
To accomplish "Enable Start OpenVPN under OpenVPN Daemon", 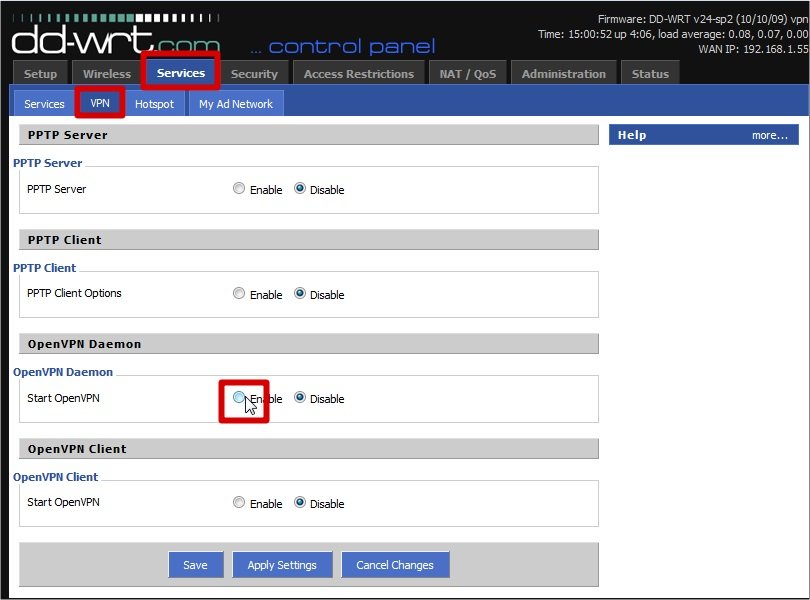I will point(239,398).
